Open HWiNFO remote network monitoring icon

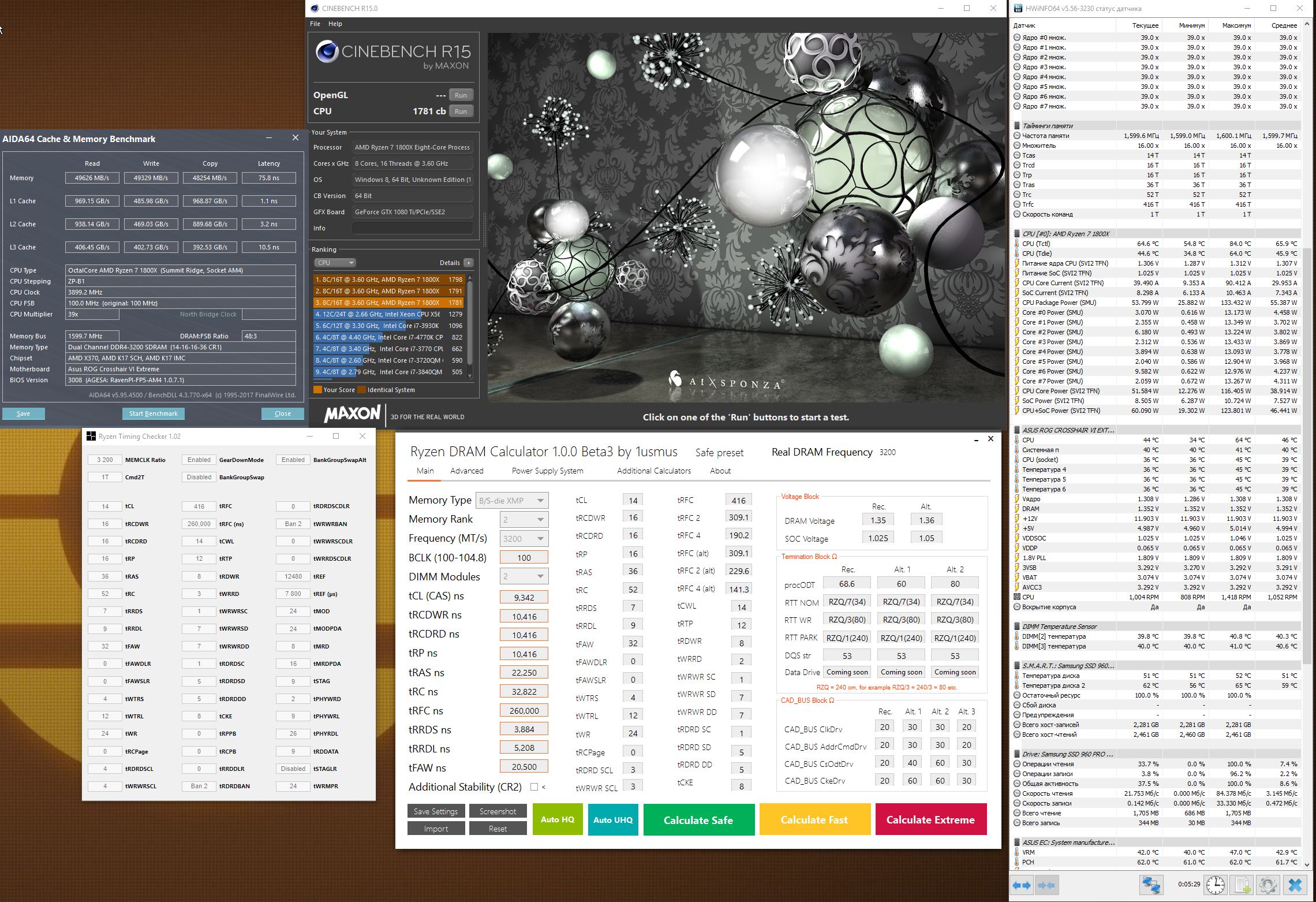pos(1151,885)
